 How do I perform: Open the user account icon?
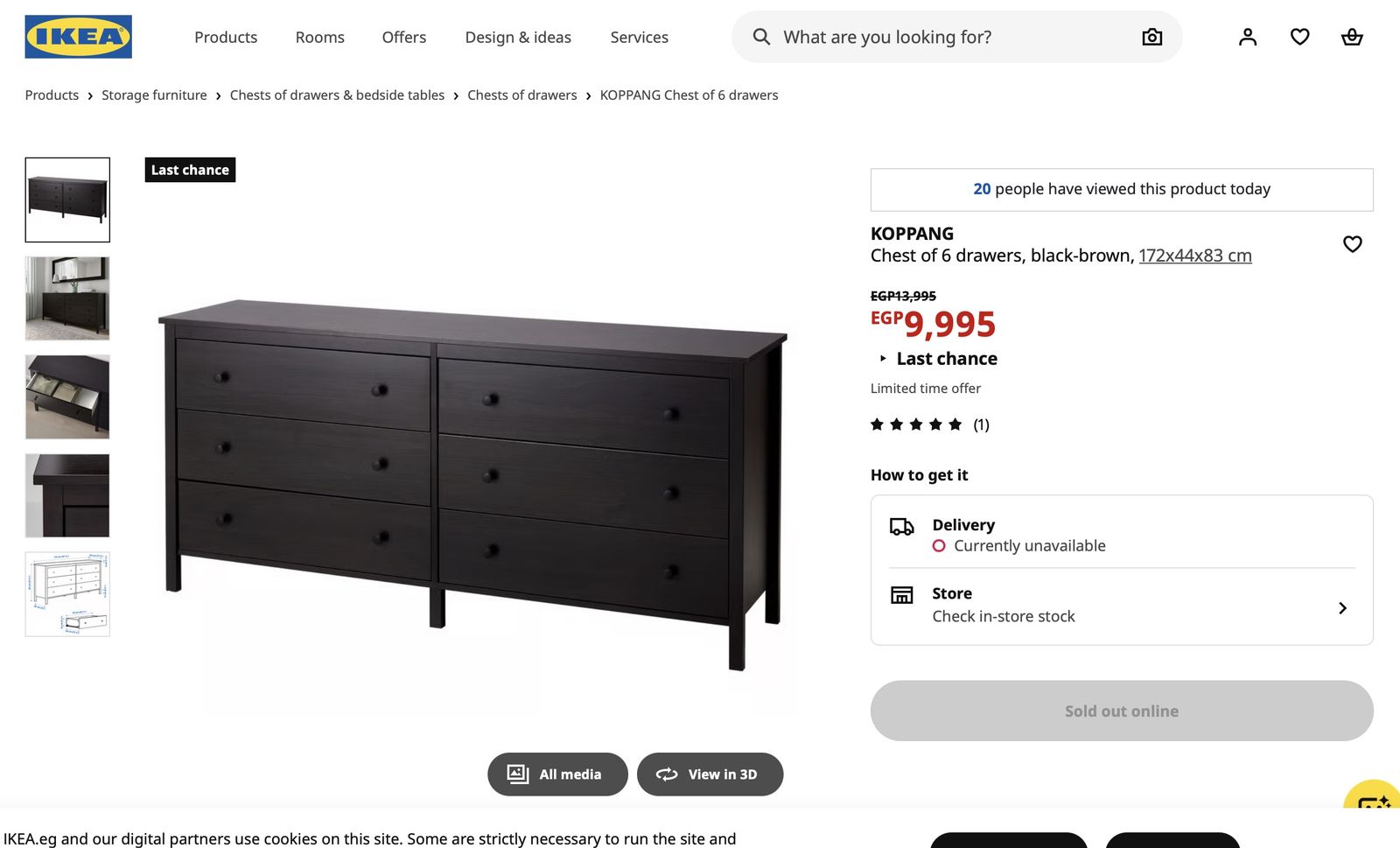[1248, 37]
